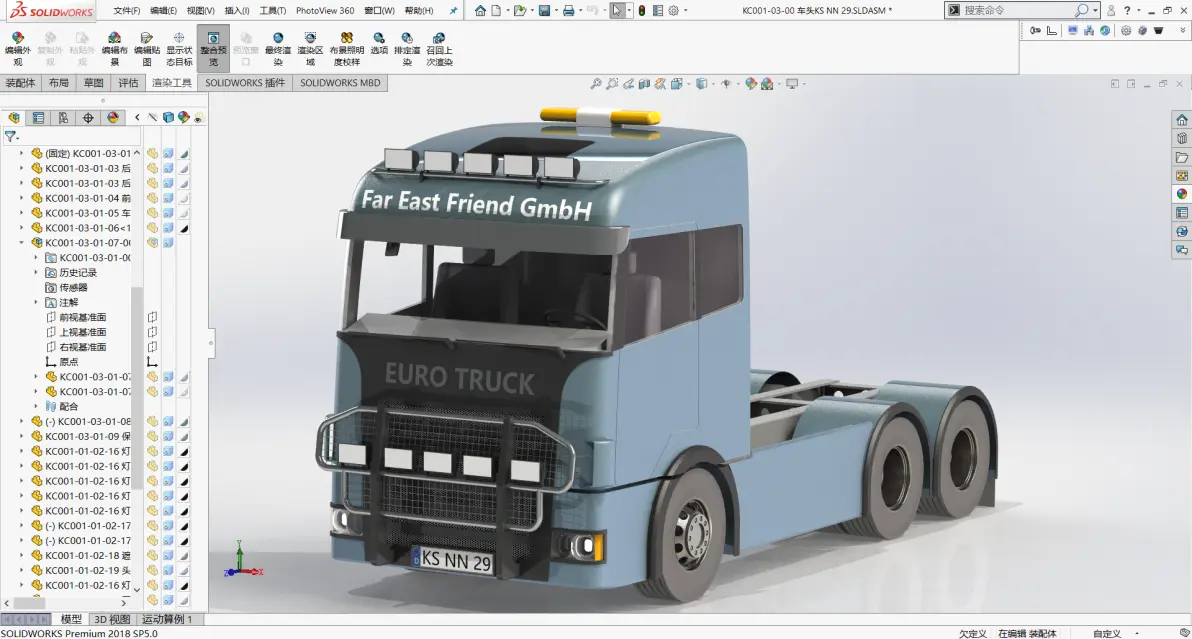This screenshot has width=1192, height=639.
Task: Switch to the 布局 tab
Action: coord(59,83)
